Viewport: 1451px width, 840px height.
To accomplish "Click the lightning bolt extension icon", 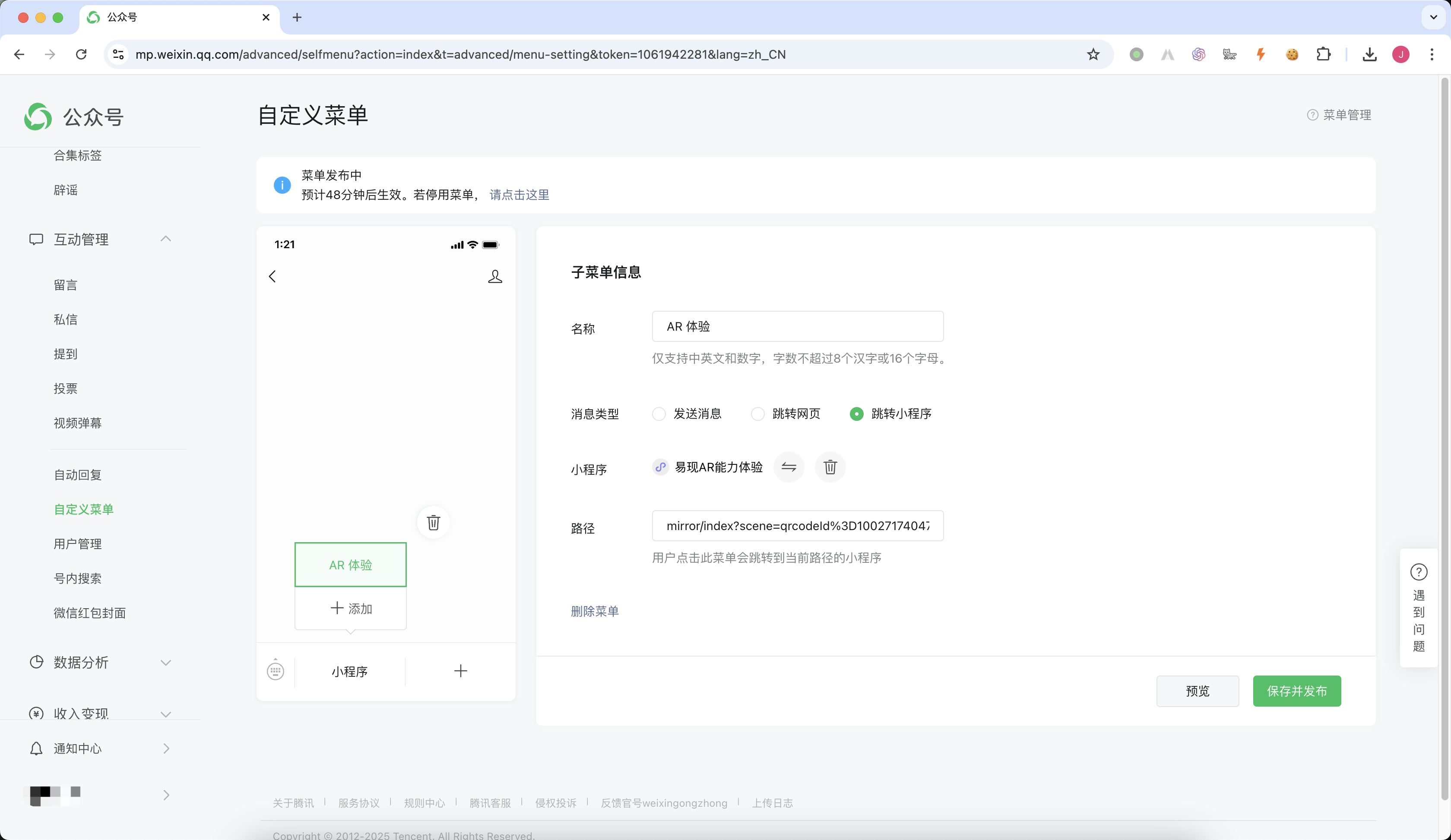I will coord(1261,54).
